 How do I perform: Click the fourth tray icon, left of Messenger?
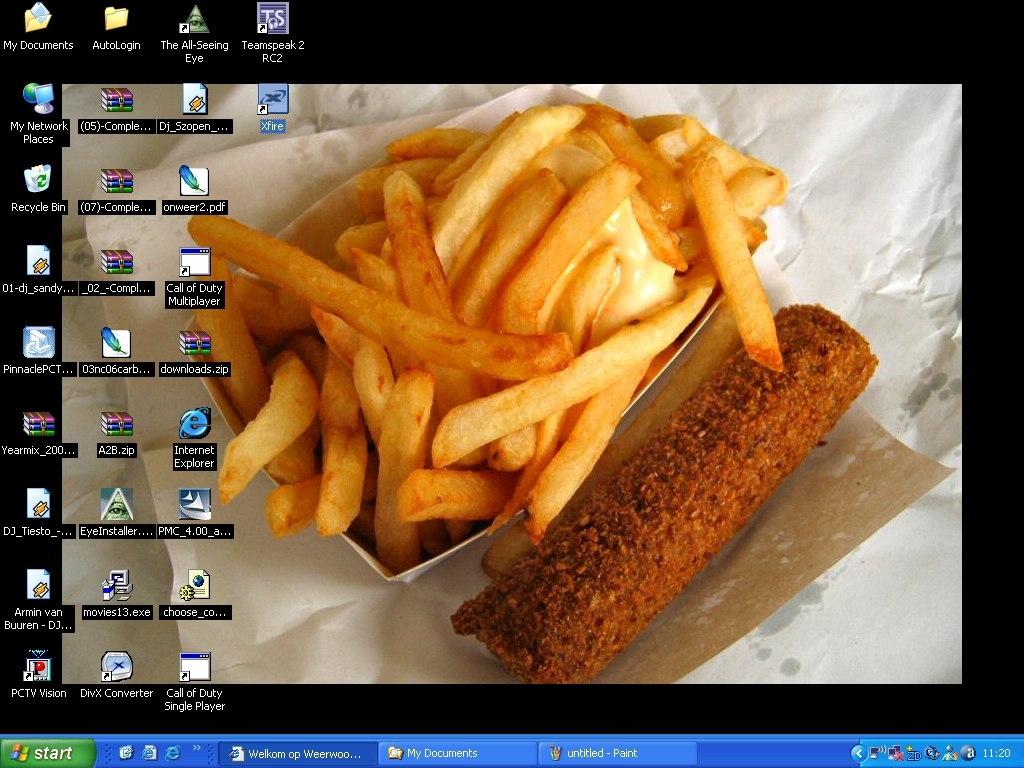(933, 754)
